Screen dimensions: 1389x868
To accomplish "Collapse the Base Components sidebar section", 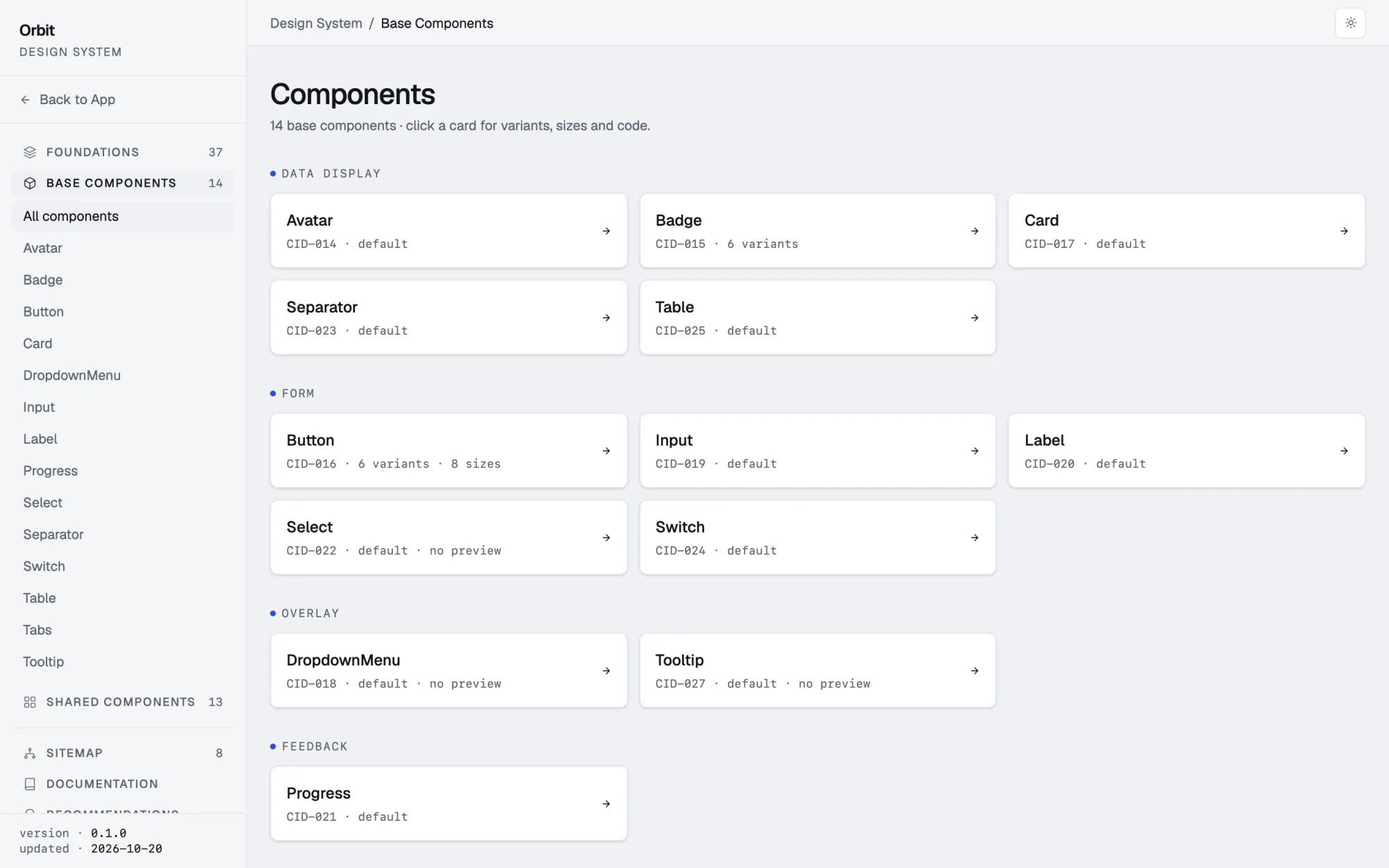I will click(x=123, y=183).
